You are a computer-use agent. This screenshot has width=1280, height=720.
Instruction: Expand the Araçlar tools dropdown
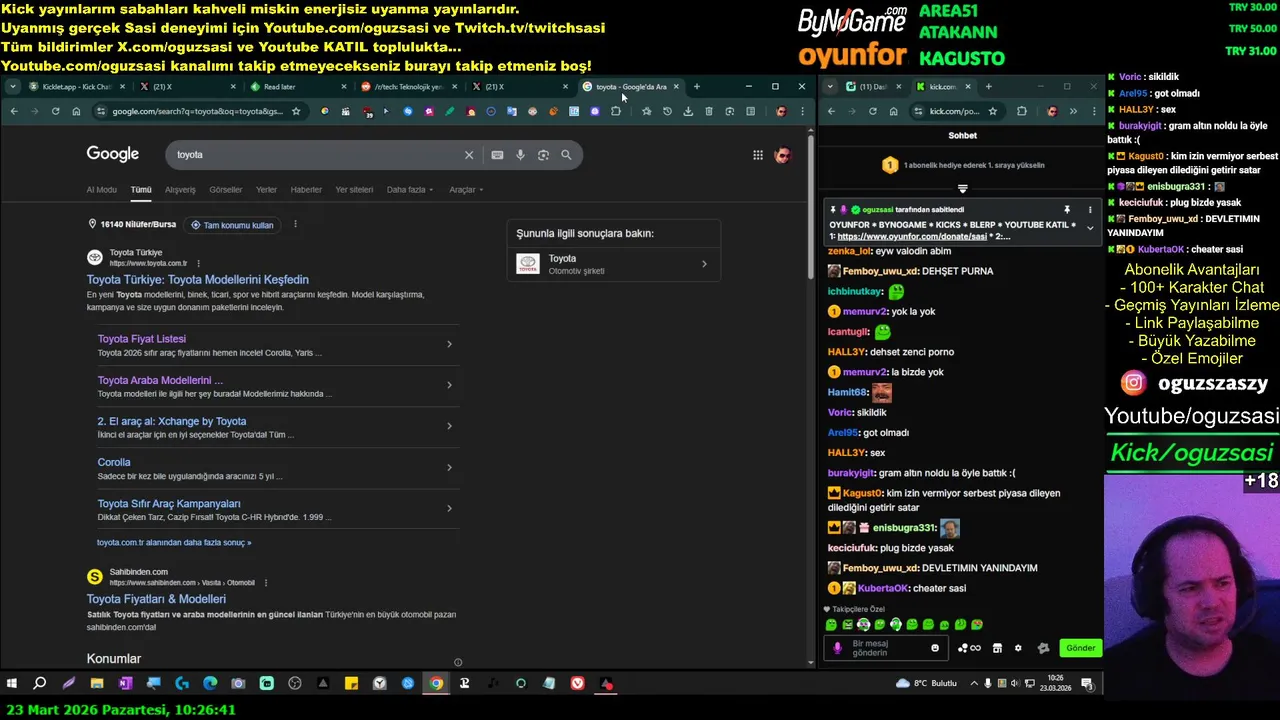click(x=466, y=190)
